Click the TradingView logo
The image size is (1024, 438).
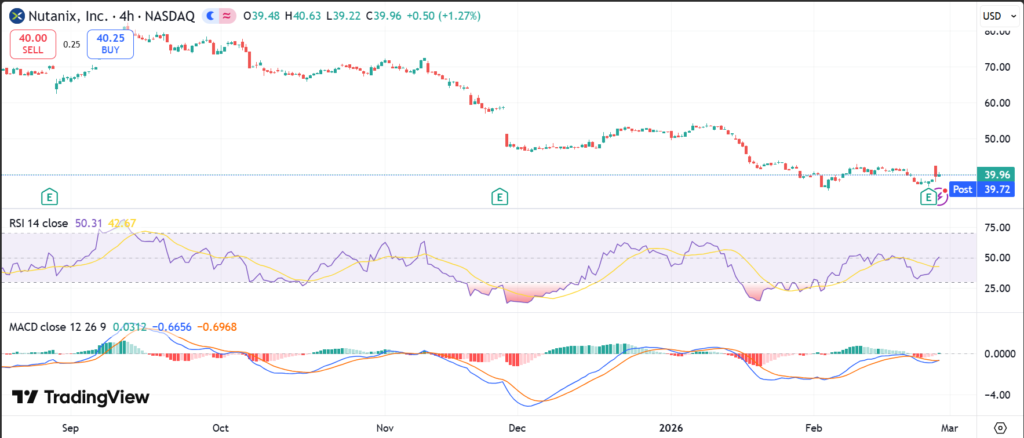click(x=80, y=397)
